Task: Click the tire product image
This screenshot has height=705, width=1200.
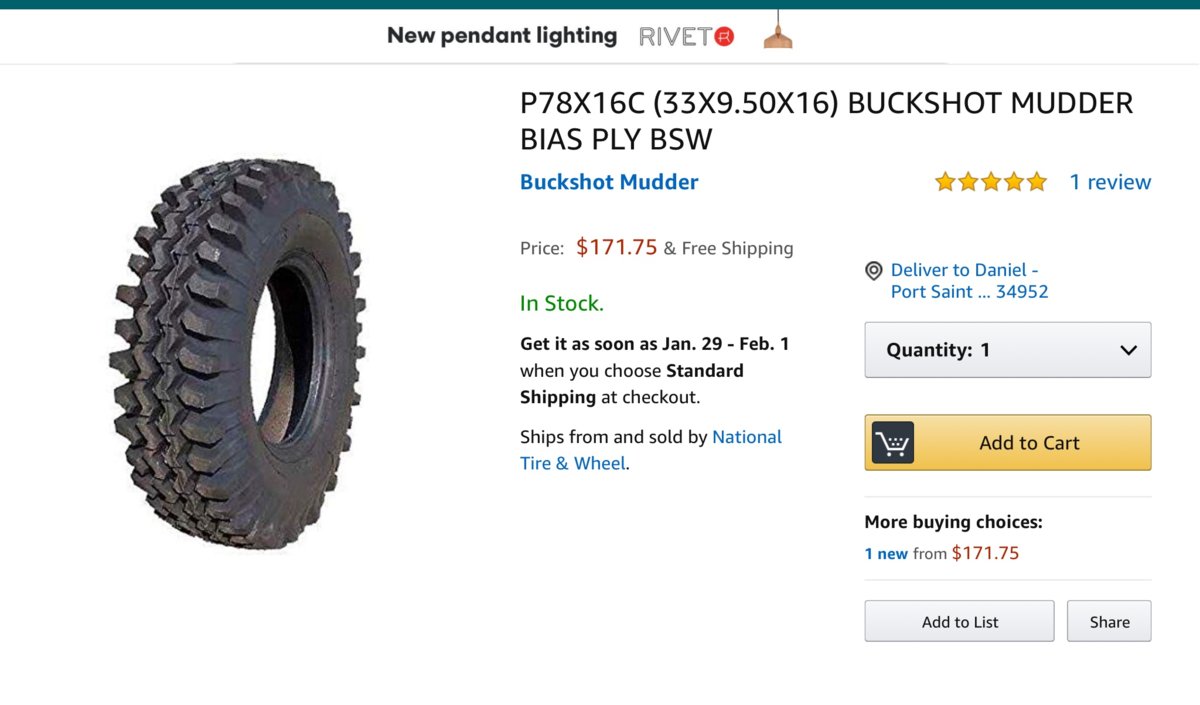Action: point(237,354)
